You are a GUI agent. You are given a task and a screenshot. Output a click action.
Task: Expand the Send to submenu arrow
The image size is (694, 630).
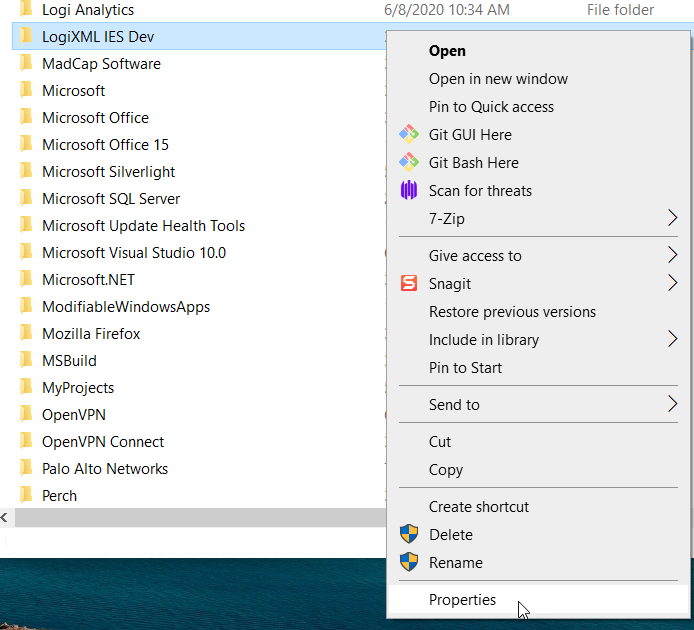click(672, 404)
